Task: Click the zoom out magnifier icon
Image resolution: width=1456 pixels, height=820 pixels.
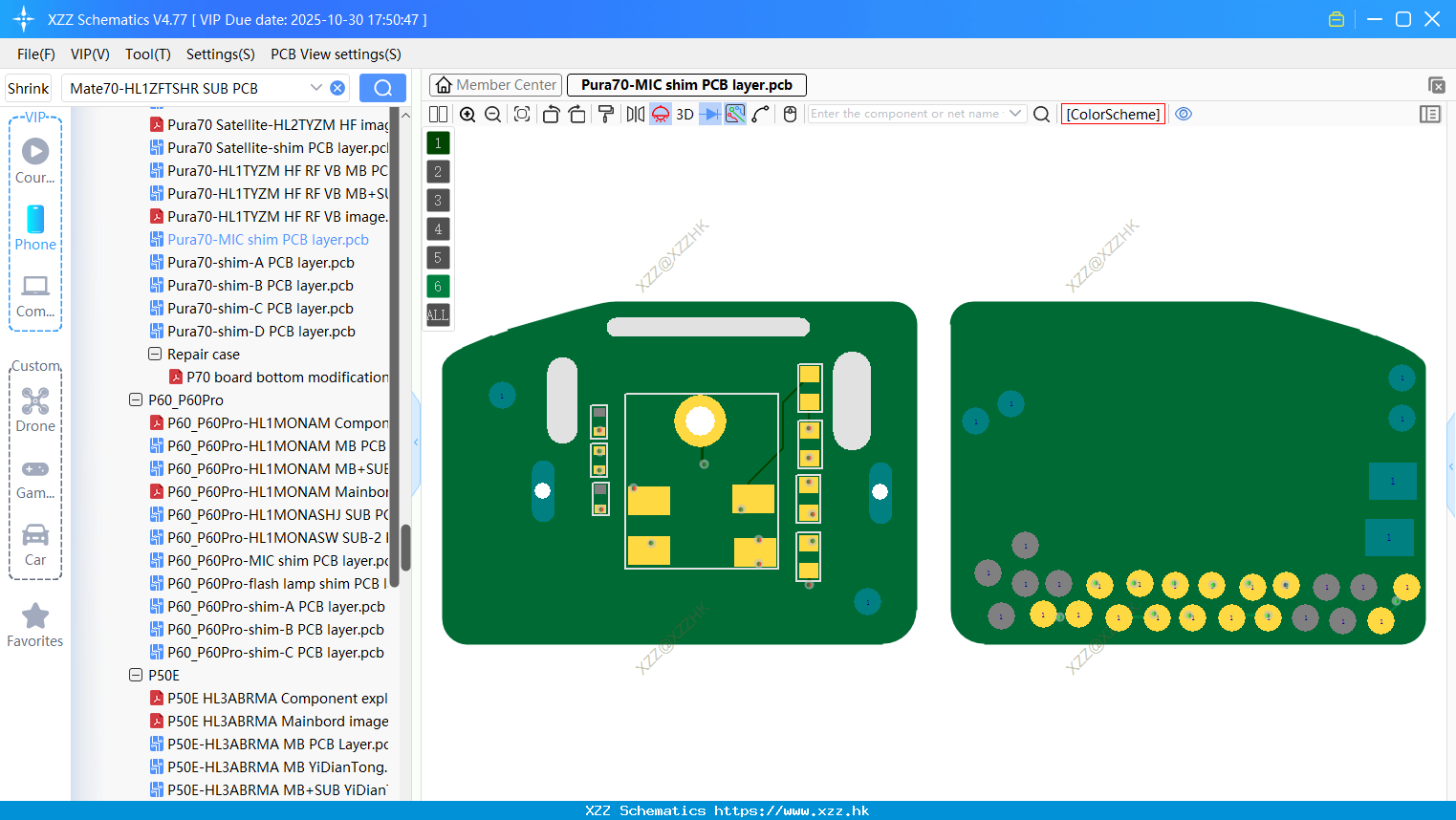Action: click(x=493, y=114)
